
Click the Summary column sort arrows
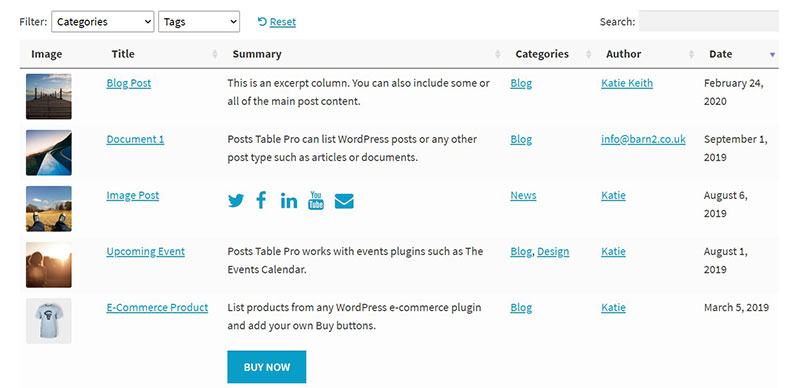tap(497, 54)
